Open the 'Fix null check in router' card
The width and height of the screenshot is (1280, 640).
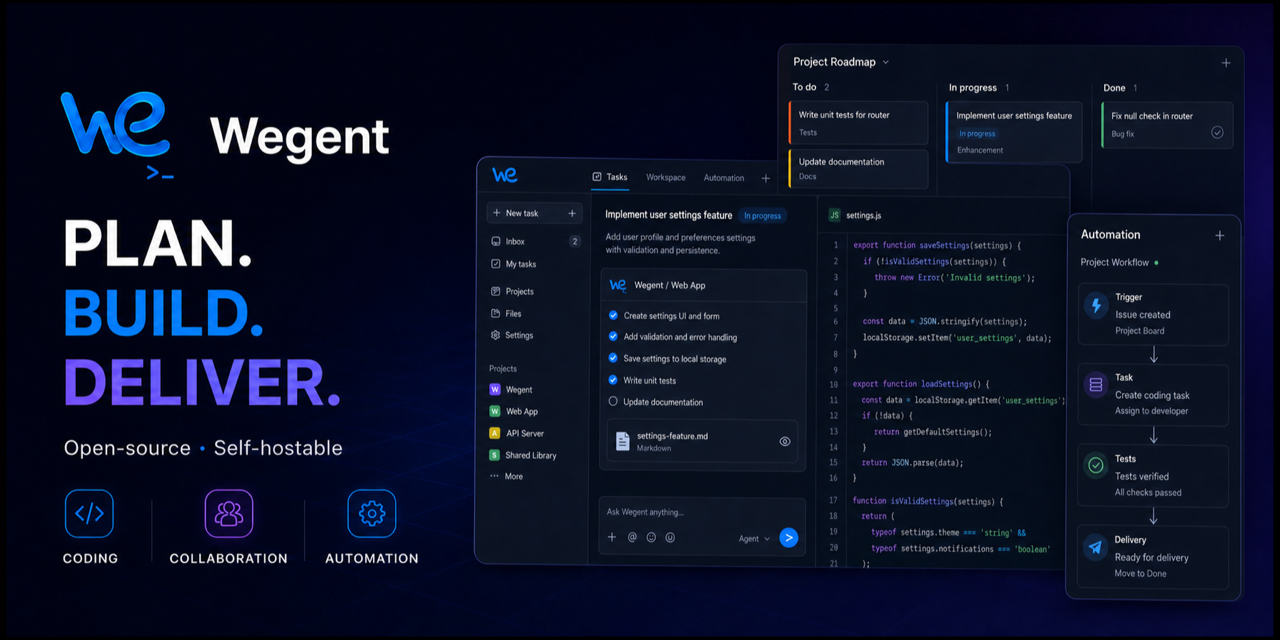tap(1167, 124)
